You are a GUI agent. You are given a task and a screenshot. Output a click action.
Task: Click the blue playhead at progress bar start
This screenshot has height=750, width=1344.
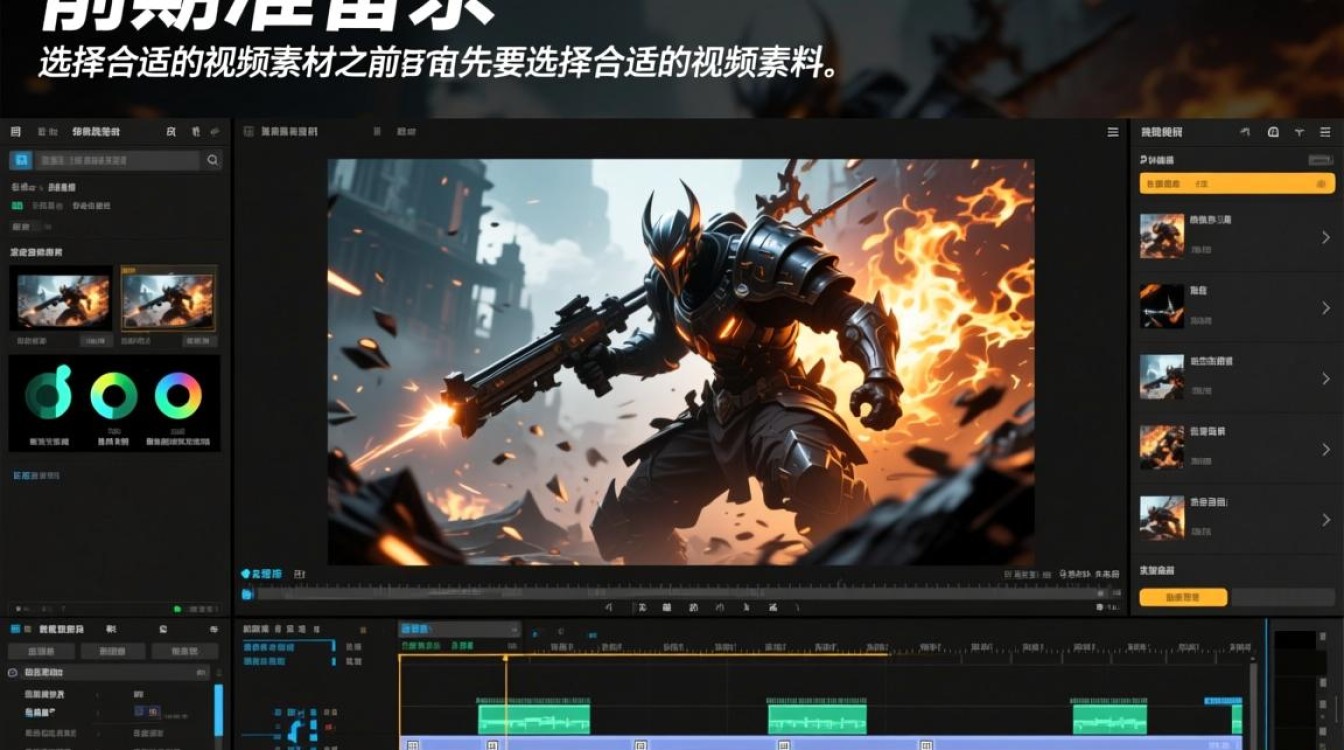coord(247,594)
